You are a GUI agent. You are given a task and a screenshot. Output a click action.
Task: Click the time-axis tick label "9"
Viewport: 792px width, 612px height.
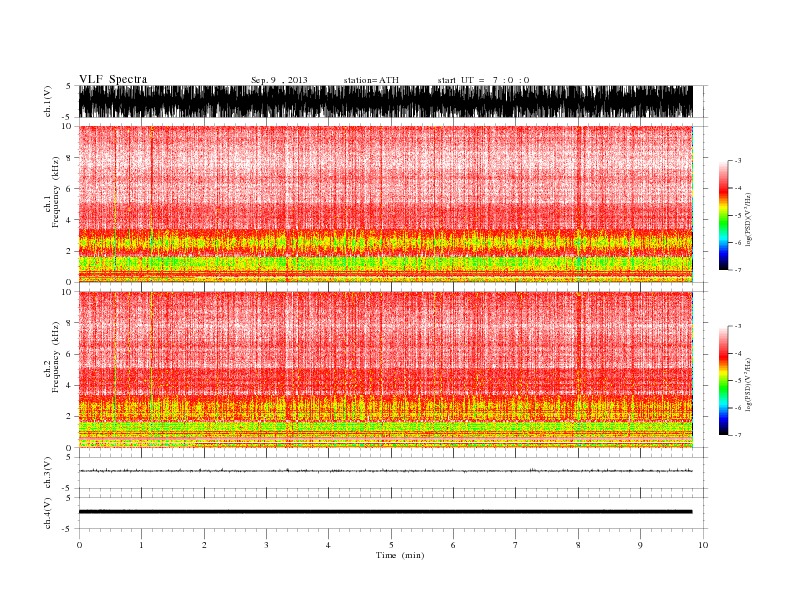point(640,545)
